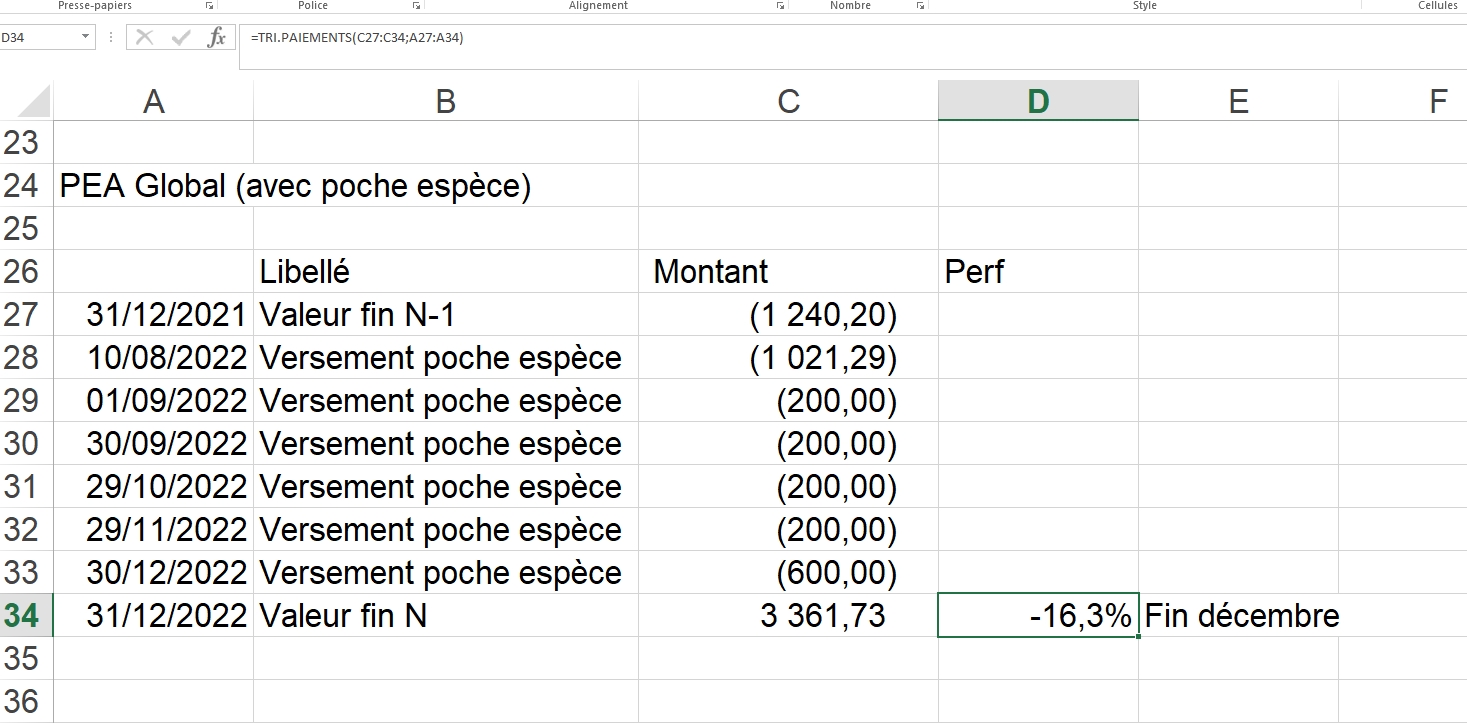Viewport: 1467px width, 723px height.
Task: Open the Nombre format launcher icon
Action: click(x=920, y=6)
